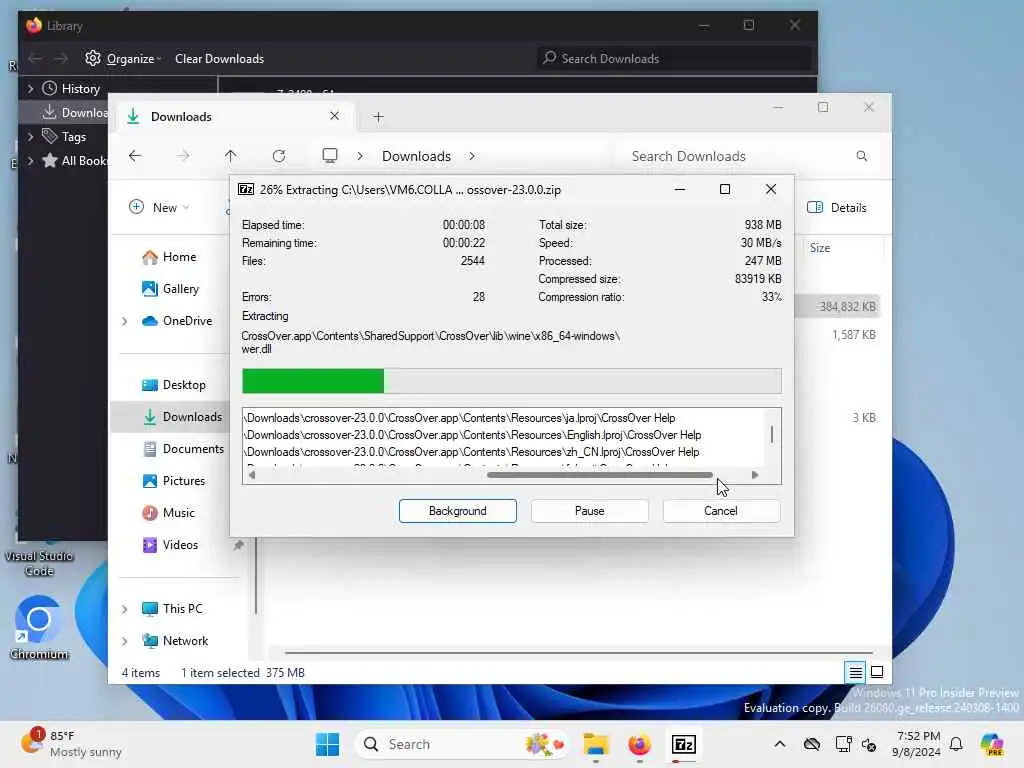This screenshot has height=768, width=1024.
Task: Go back in File Explorer
Action: (135, 155)
